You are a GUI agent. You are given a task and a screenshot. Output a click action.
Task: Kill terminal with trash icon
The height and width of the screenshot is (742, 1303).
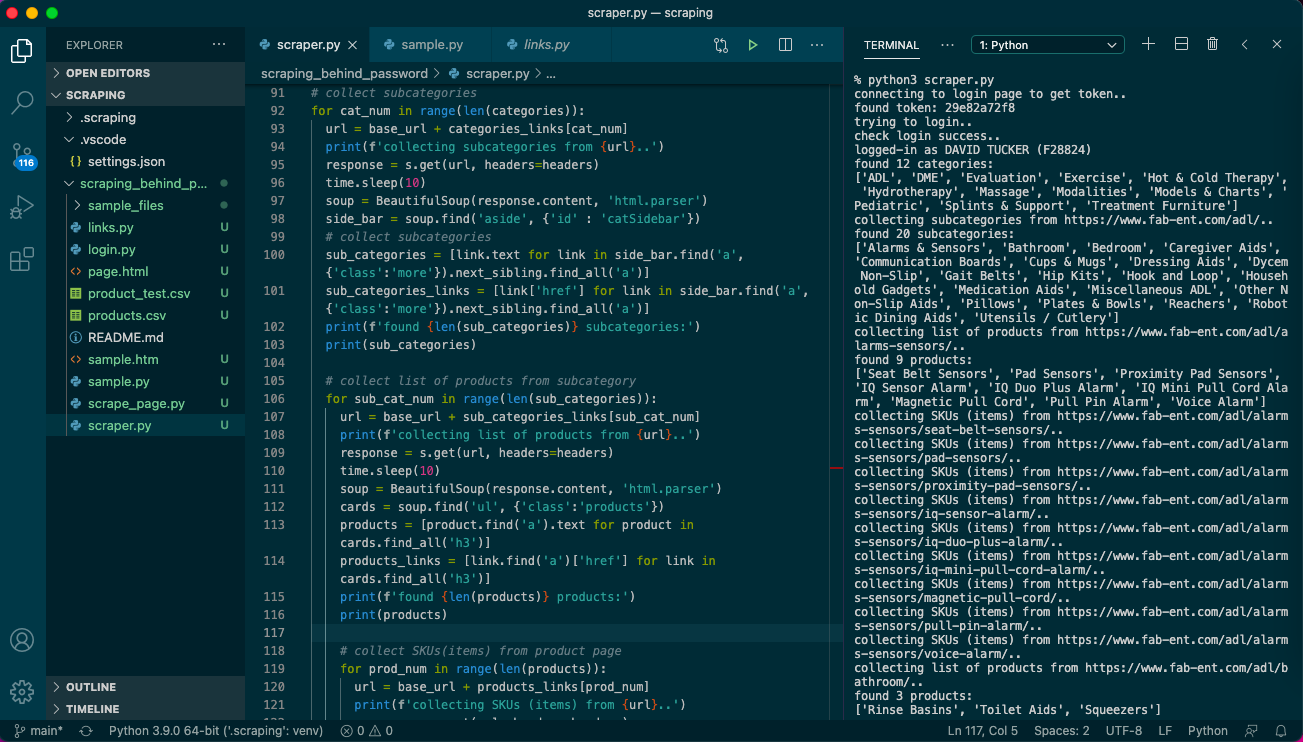click(x=1213, y=44)
